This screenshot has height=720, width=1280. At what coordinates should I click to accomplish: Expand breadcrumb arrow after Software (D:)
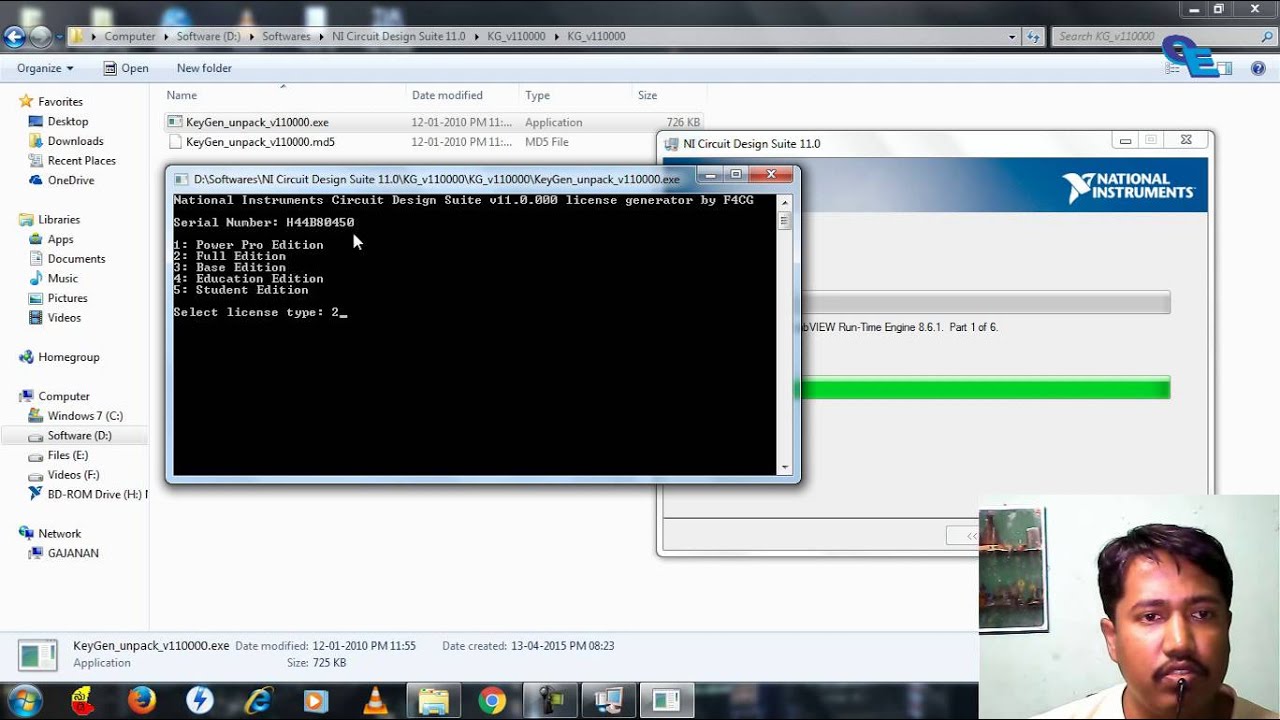point(252,36)
